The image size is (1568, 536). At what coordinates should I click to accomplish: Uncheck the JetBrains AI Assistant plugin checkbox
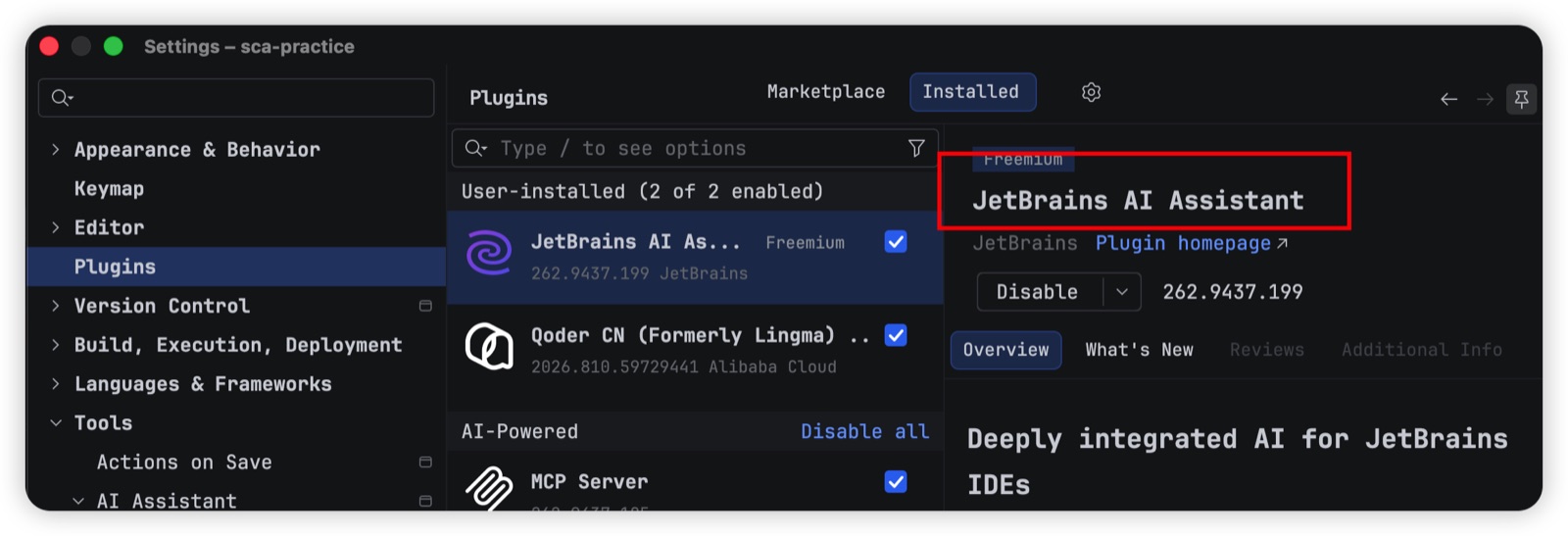pos(896,242)
